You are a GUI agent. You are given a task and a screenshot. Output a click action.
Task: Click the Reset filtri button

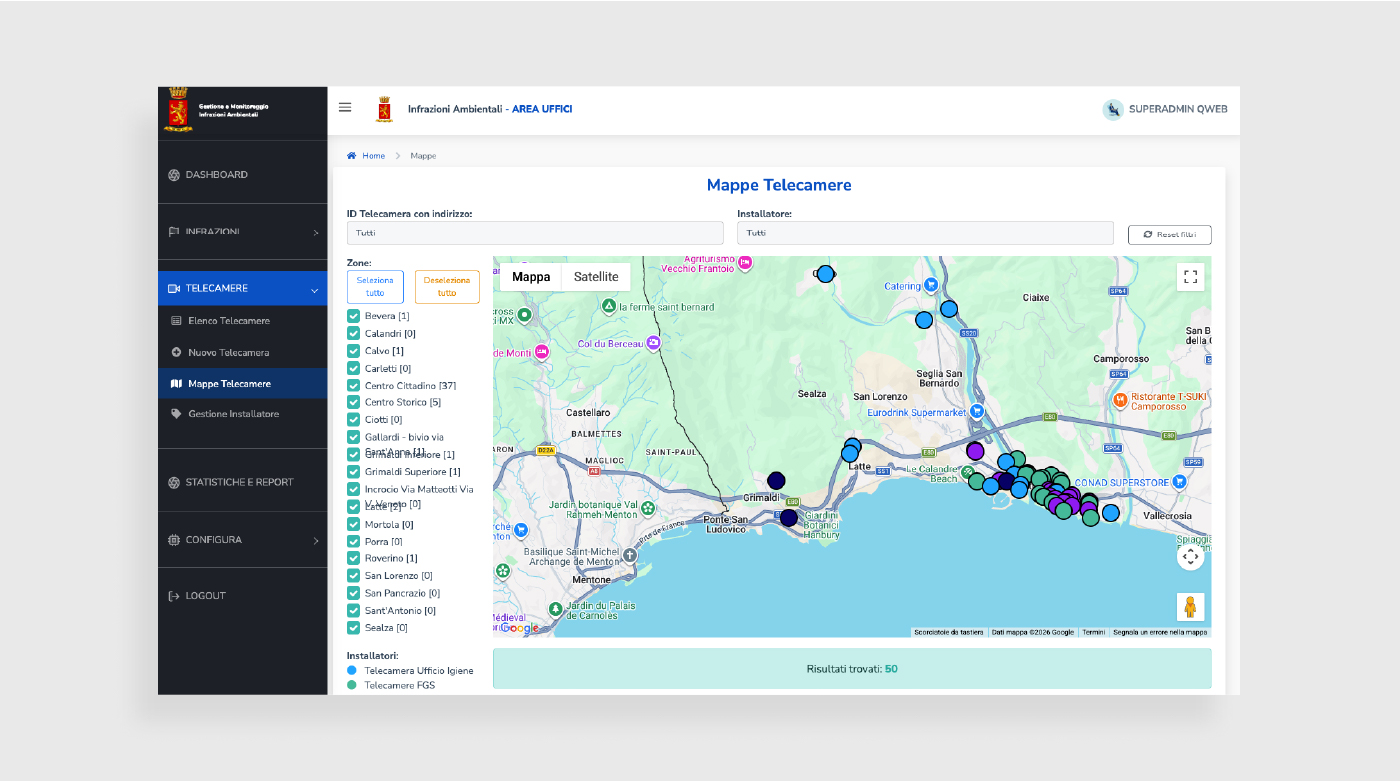1170,234
